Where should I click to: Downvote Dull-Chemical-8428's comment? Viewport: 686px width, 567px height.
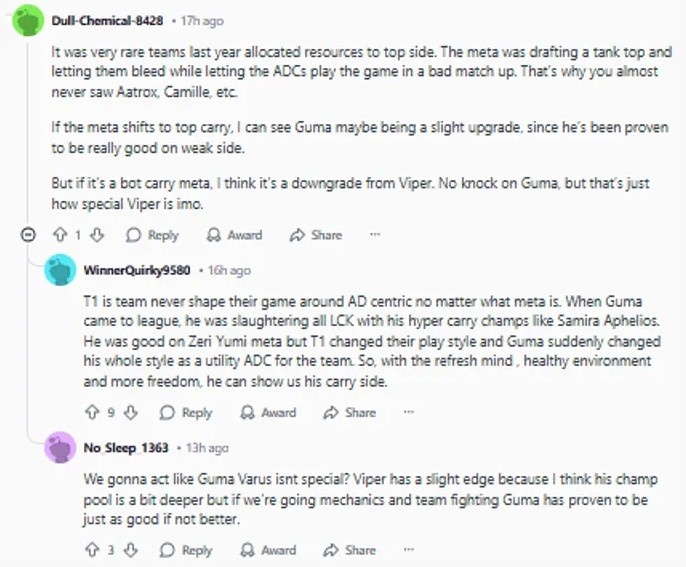pyautogui.click(x=98, y=235)
